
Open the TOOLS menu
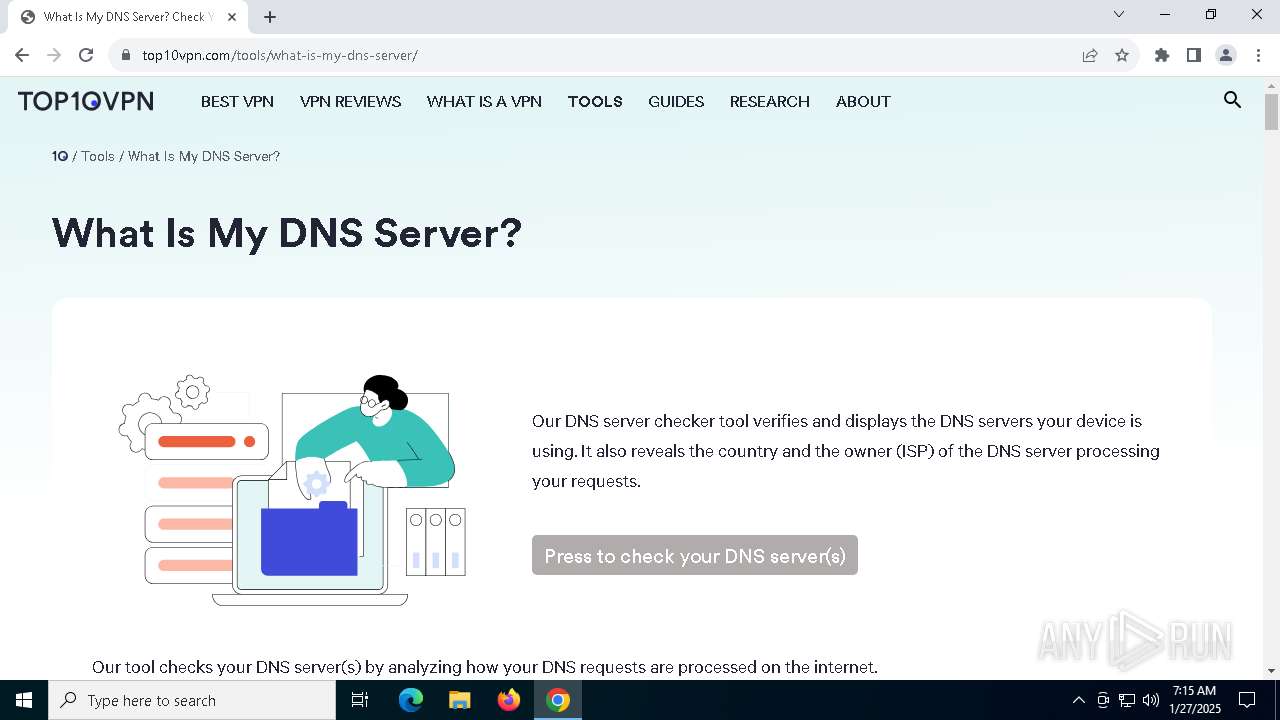coord(595,101)
